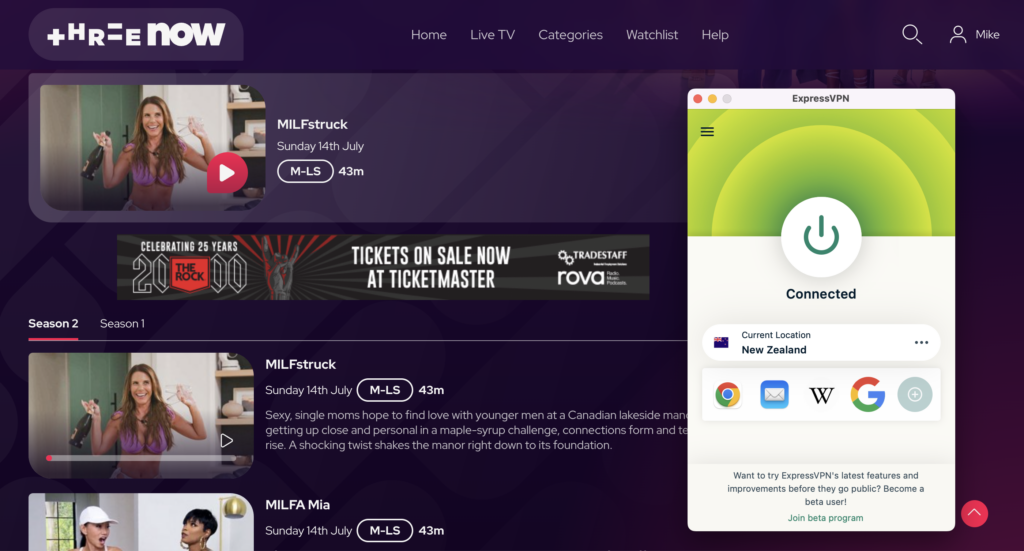This screenshot has height=551, width=1024.
Task: Open the Wikipedia shortcut icon
Action: [x=821, y=394]
